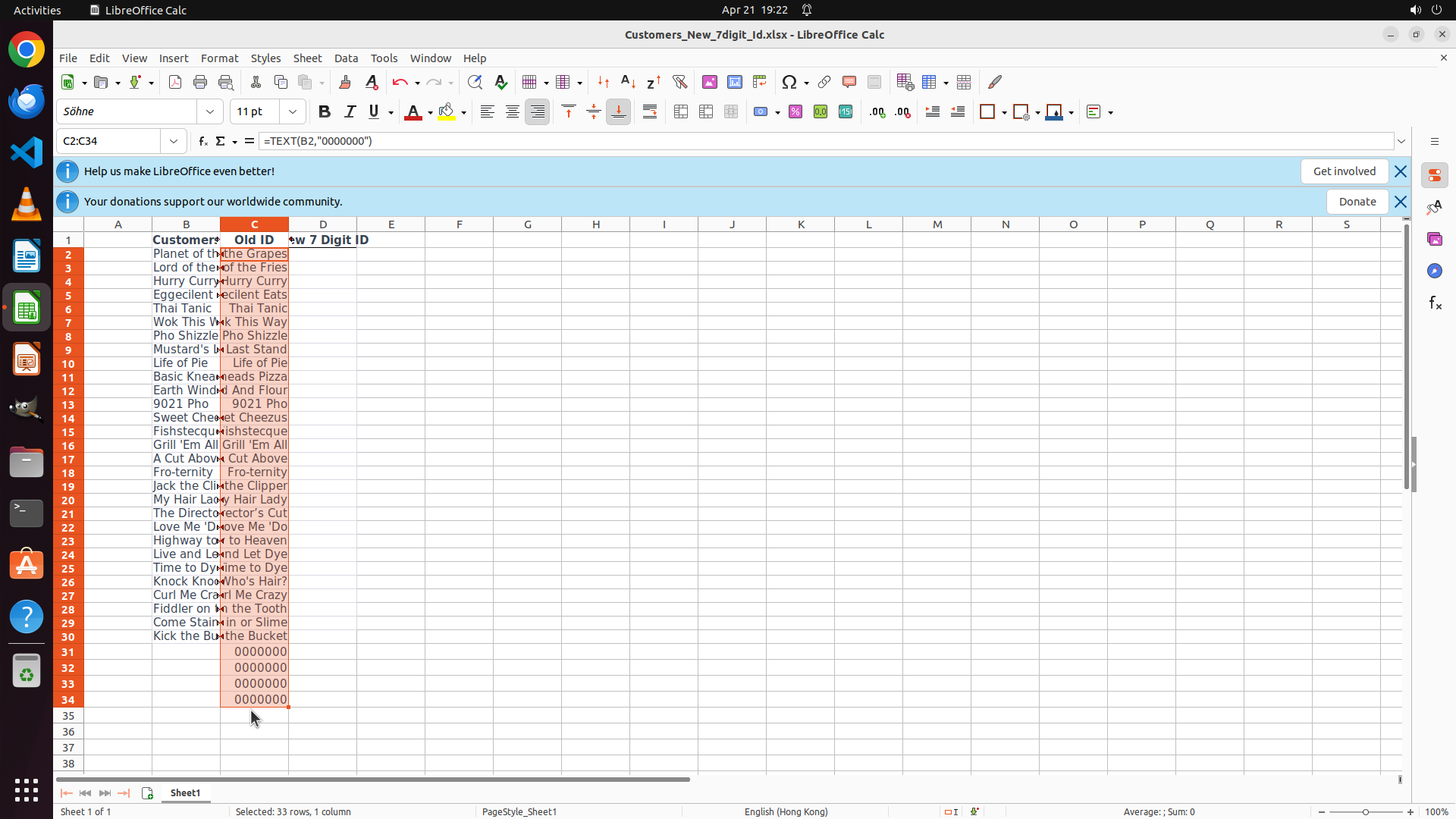Open the Insert Chart tool
The height and width of the screenshot is (819, 1456).
click(x=734, y=82)
